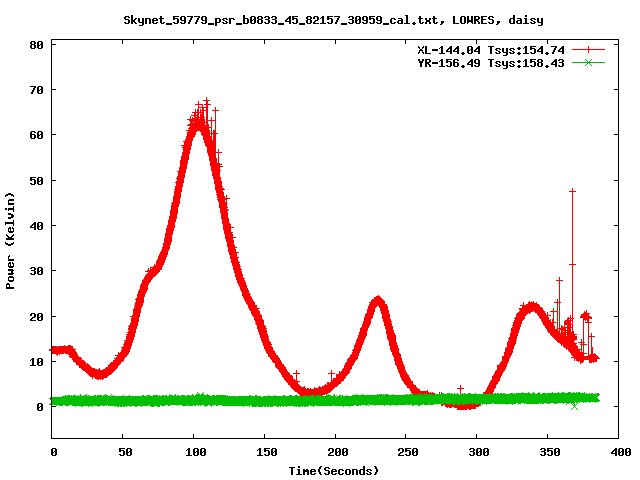
Task: Click the y-axis tick label 80
Action: pos(36,45)
